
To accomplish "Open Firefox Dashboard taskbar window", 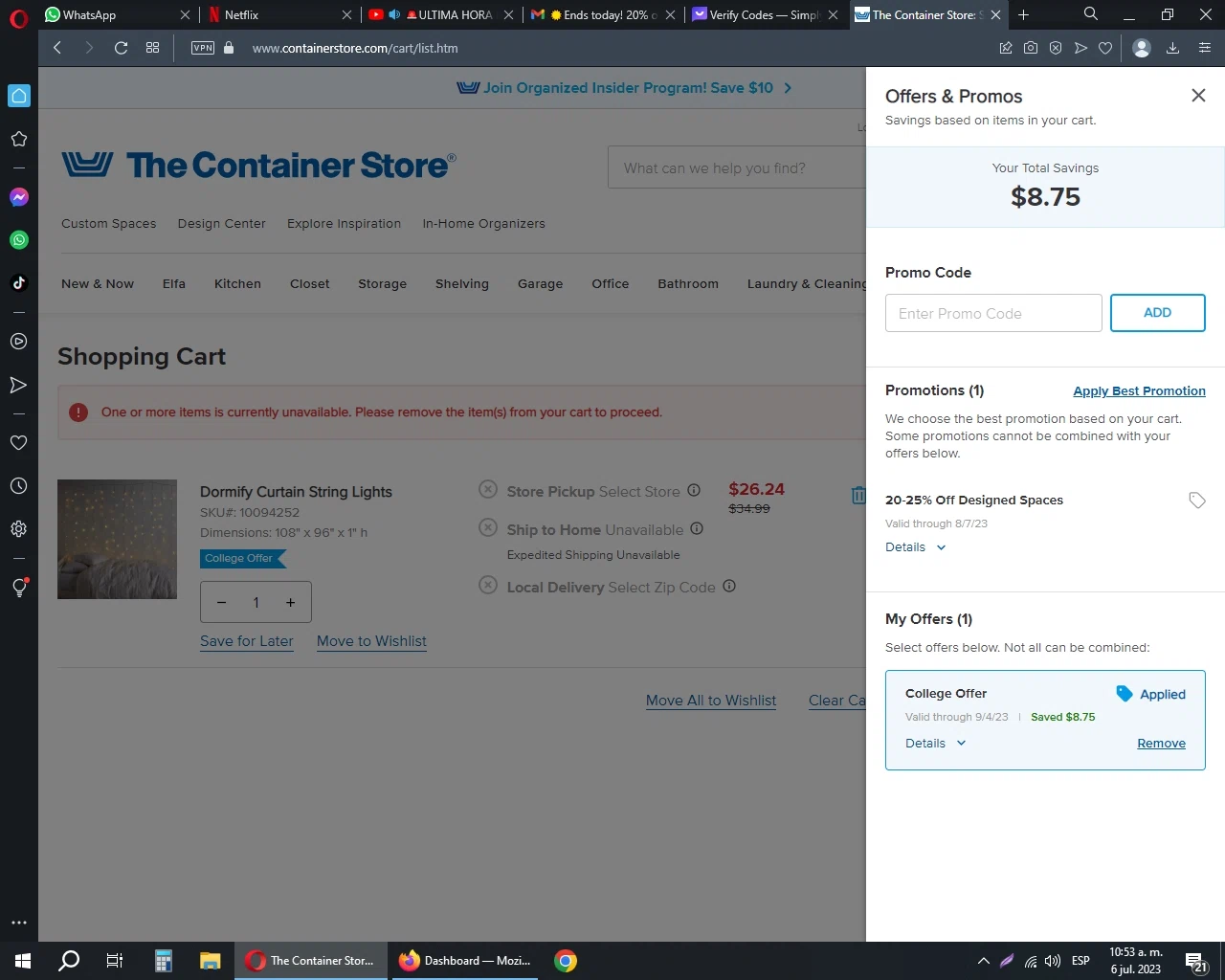I will (x=464, y=961).
